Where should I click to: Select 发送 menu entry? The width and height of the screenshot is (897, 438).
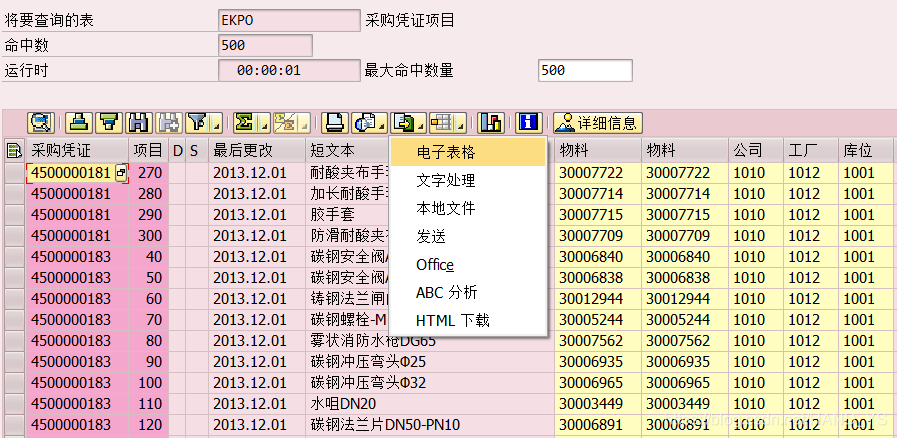[x=469, y=236]
